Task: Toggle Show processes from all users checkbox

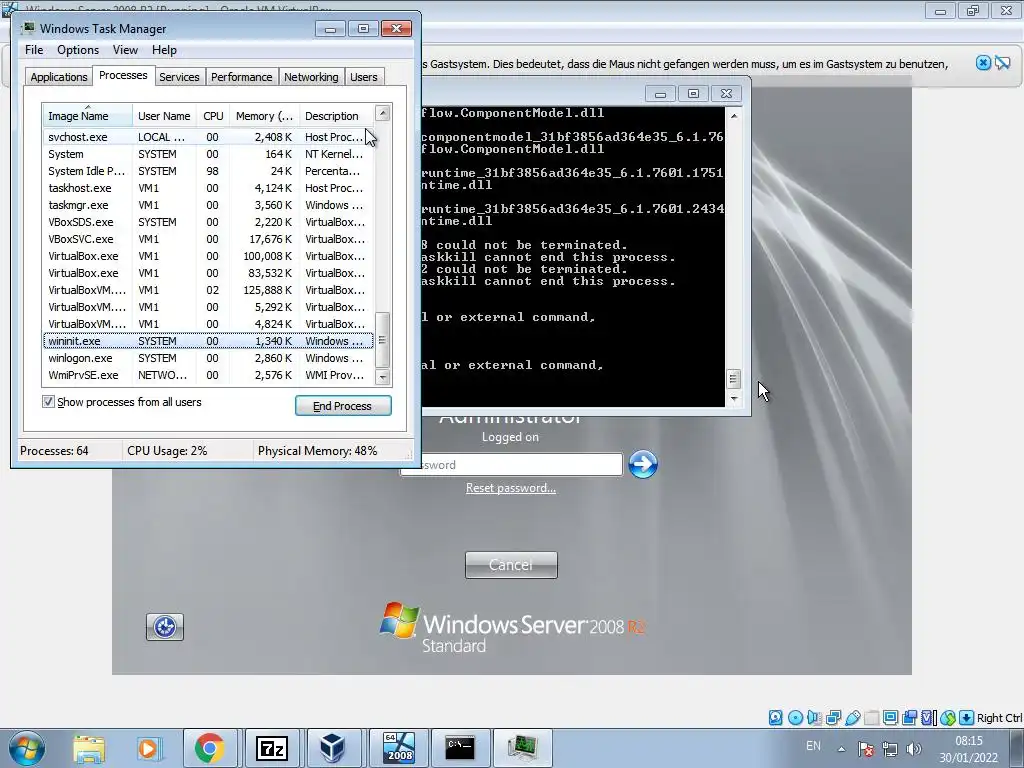Action: click(48, 402)
